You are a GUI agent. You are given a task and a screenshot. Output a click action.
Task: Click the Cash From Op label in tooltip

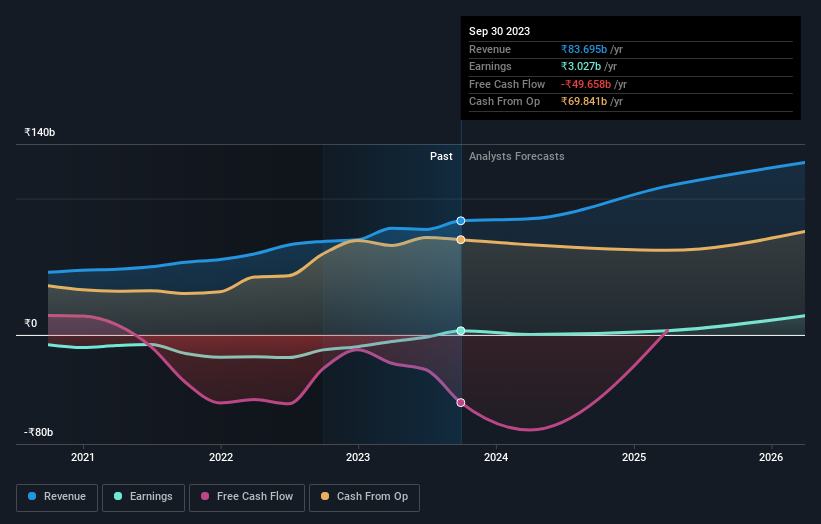tap(504, 102)
